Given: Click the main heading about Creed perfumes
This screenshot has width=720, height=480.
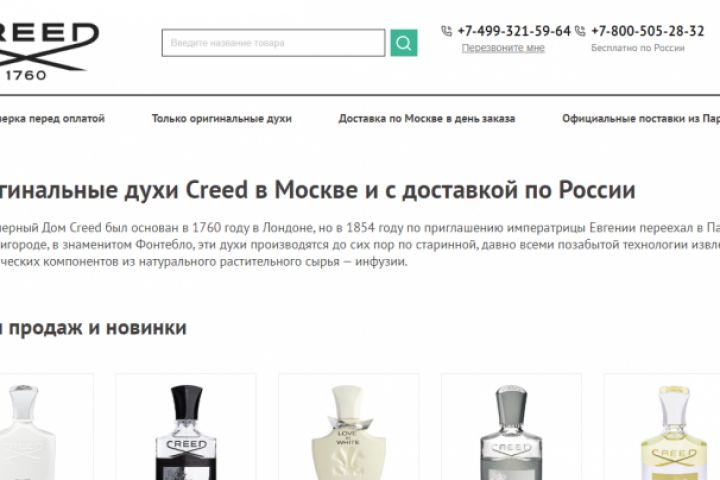Looking at the screenshot, I should click(318, 190).
